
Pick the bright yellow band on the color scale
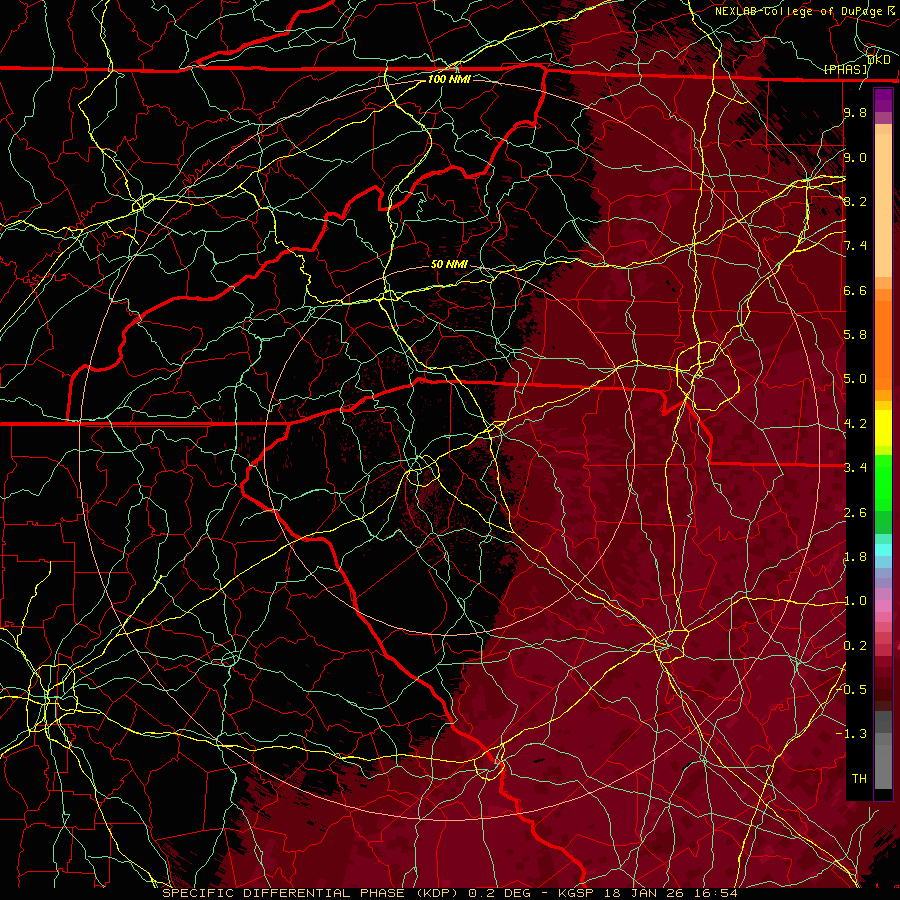[883, 428]
